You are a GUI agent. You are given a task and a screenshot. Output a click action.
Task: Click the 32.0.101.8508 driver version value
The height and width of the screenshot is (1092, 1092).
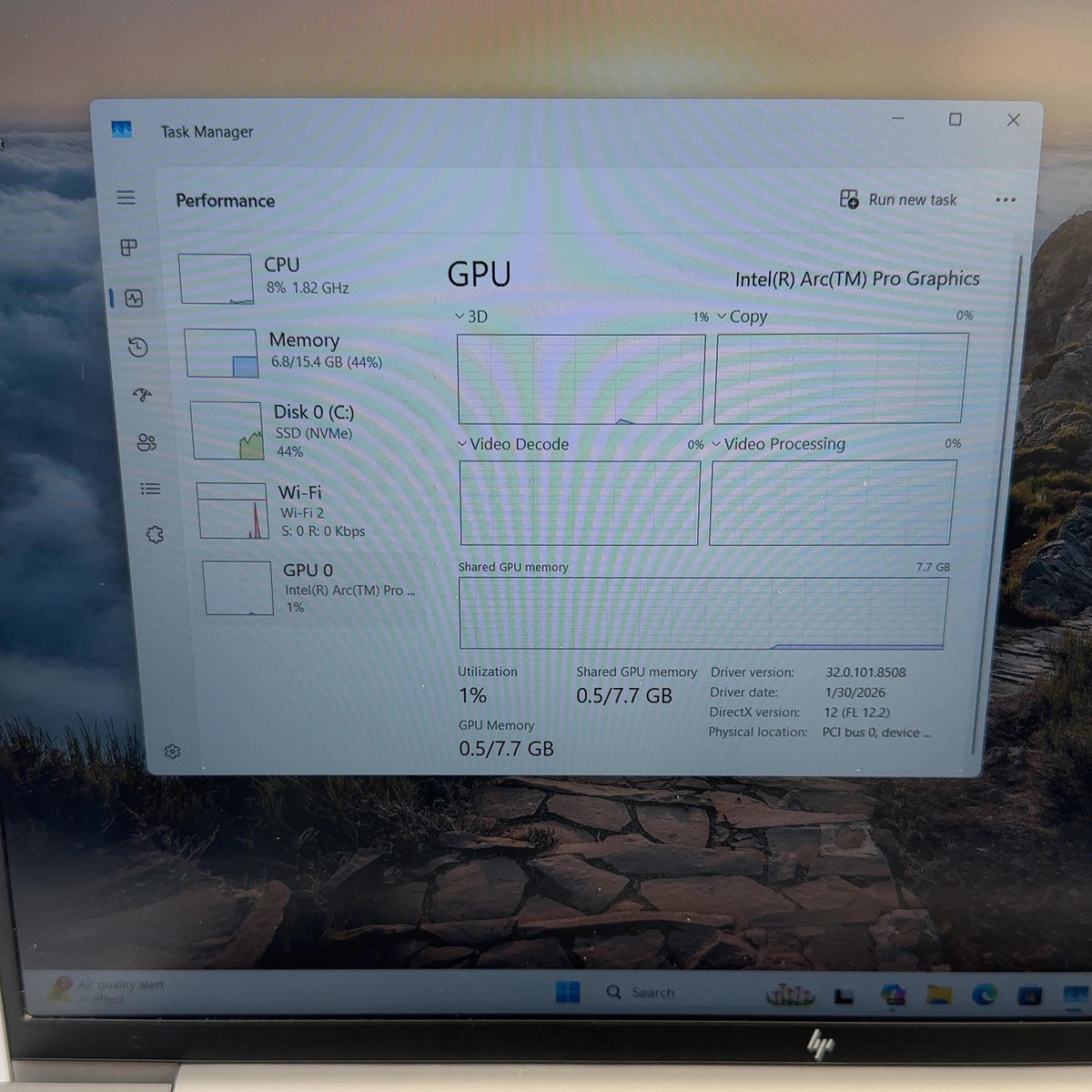[865, 672]
